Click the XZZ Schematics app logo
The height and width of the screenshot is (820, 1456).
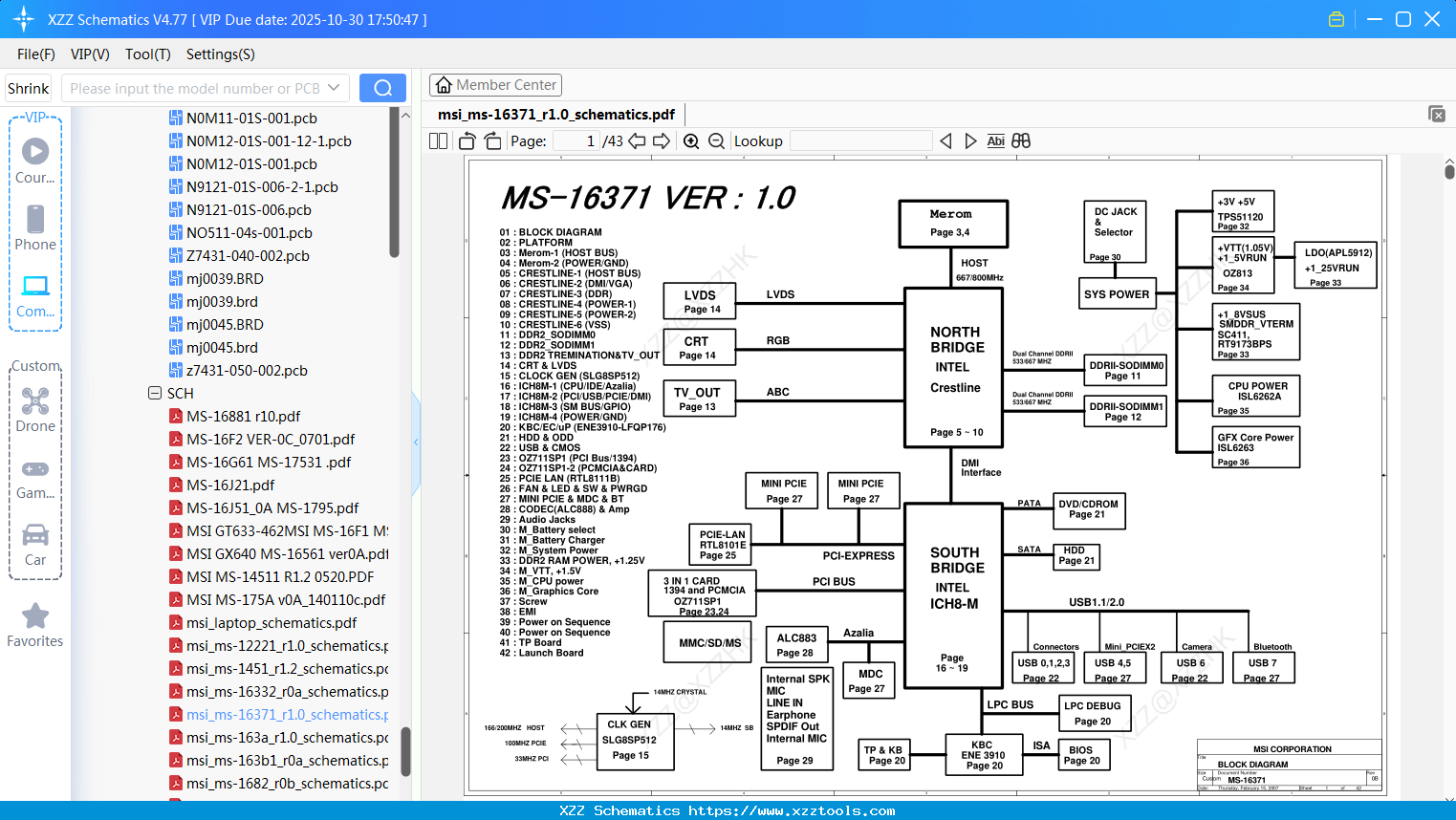coord(23,19)
